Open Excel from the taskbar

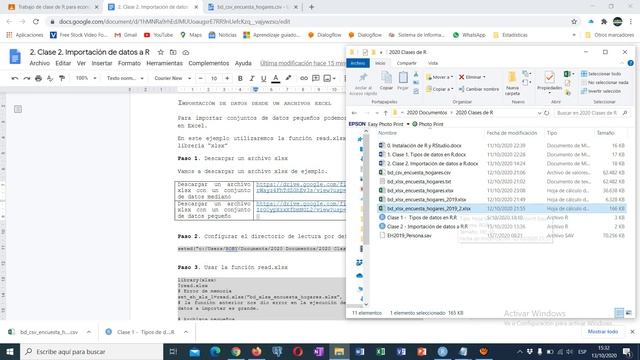(380, 351)
